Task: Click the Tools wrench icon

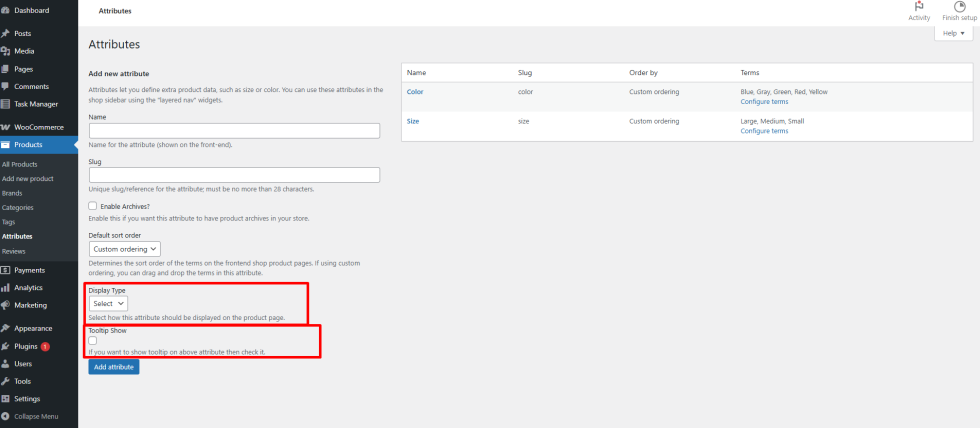Action: point(5,381)
